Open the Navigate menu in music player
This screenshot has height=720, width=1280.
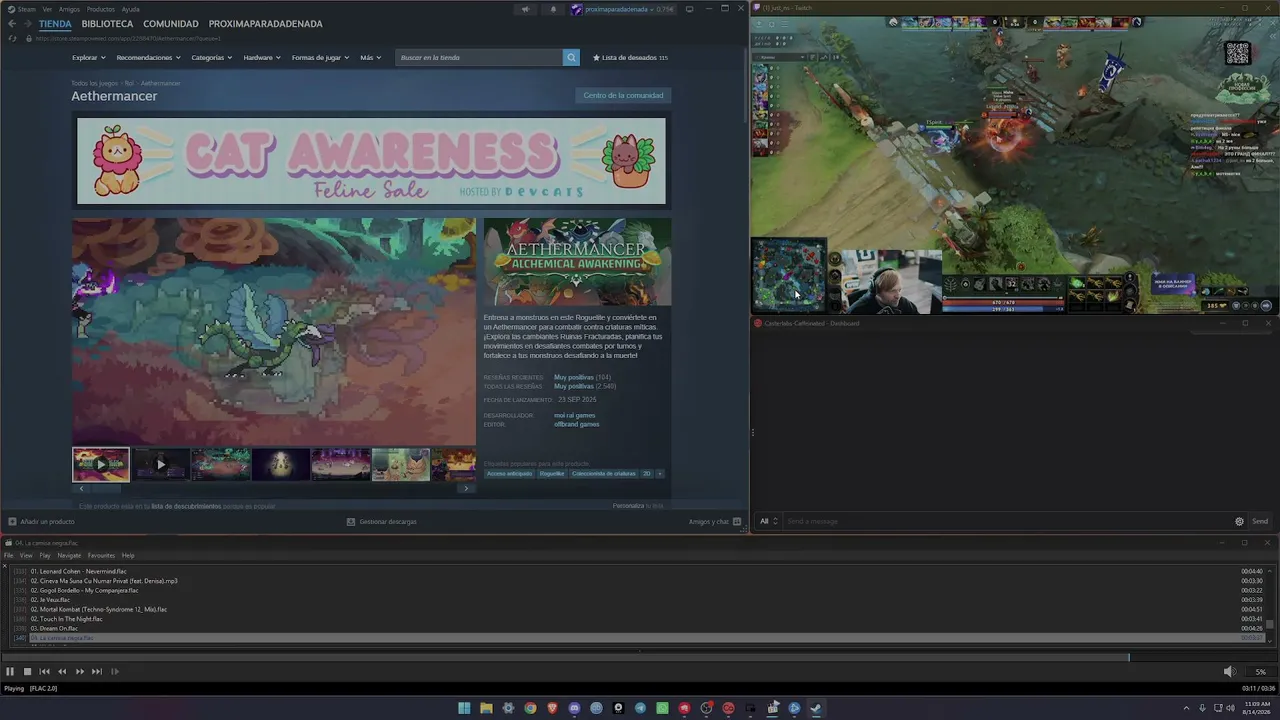point(69,556)
